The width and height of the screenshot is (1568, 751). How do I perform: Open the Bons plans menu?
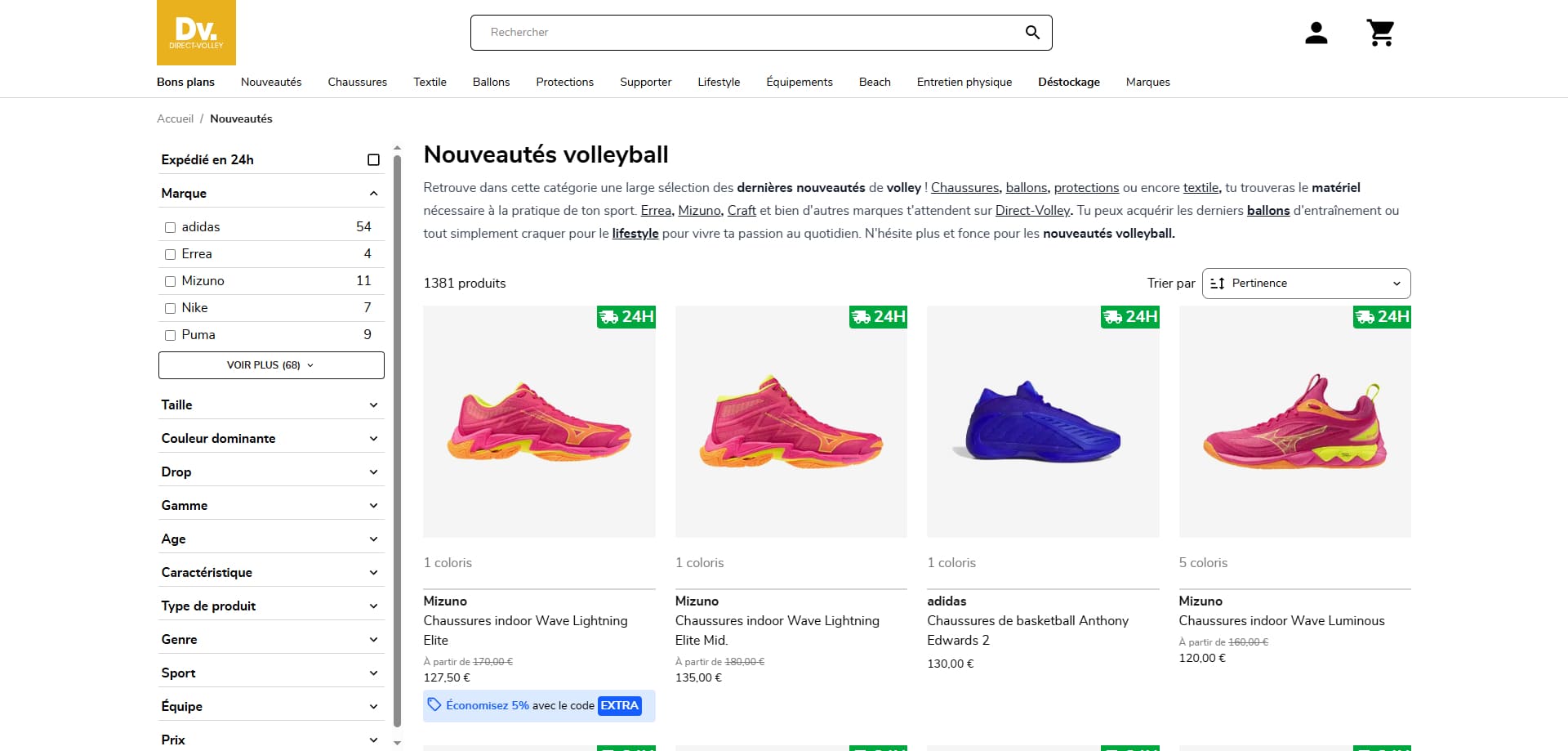185,82
